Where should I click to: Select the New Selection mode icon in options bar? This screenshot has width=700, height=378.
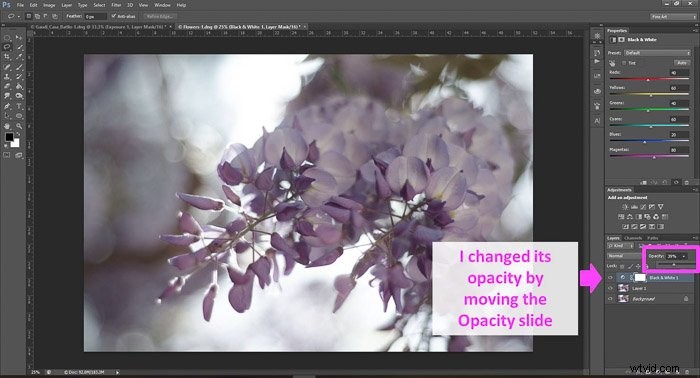click(28, 17)
